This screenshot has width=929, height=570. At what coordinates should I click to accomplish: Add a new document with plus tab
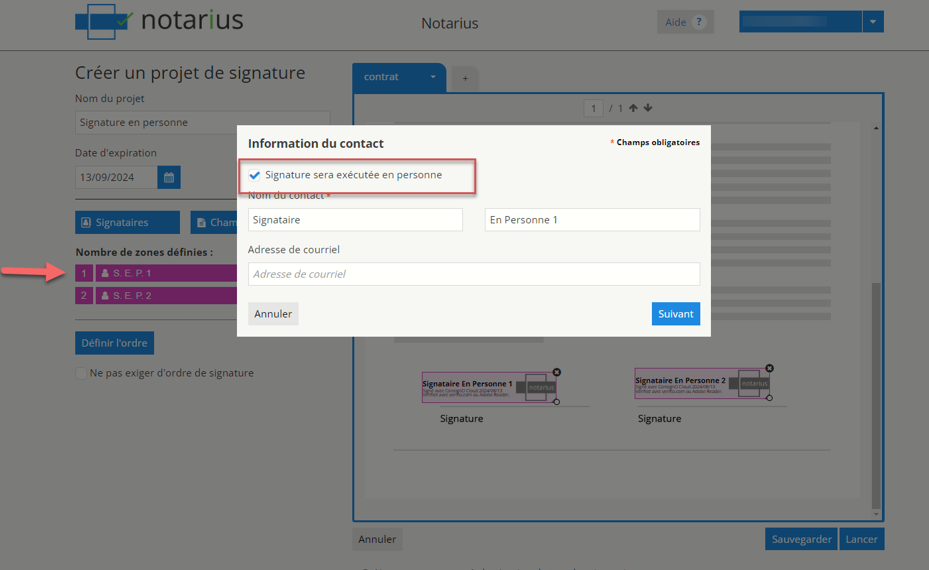point(465,78)
